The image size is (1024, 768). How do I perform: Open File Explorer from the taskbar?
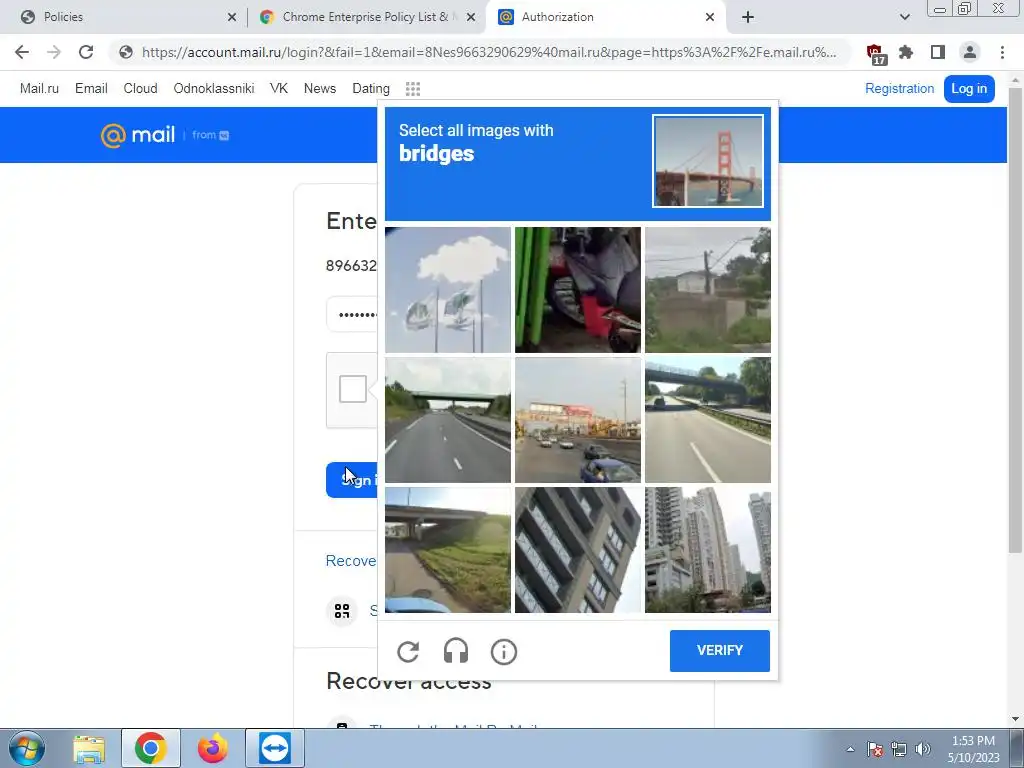[89, 748]
